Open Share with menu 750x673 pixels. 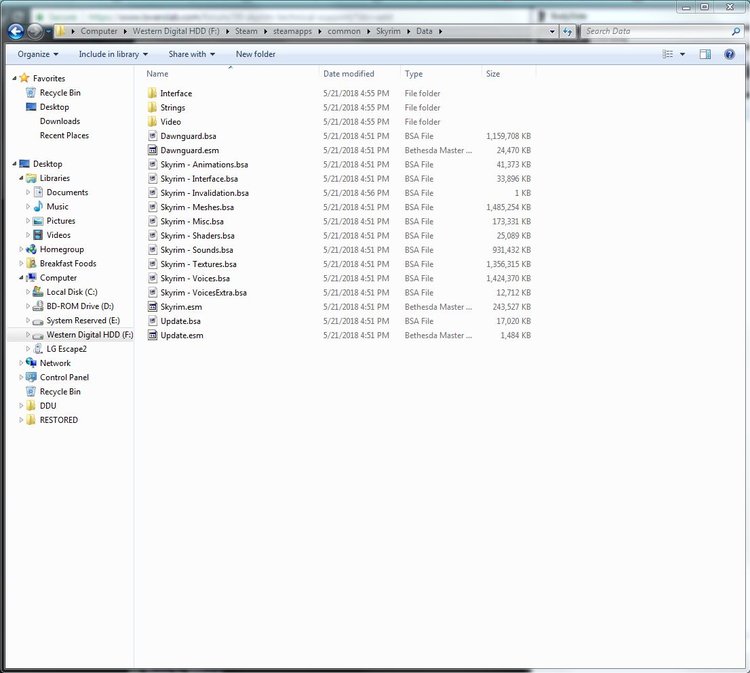click(x=191, y=54)
